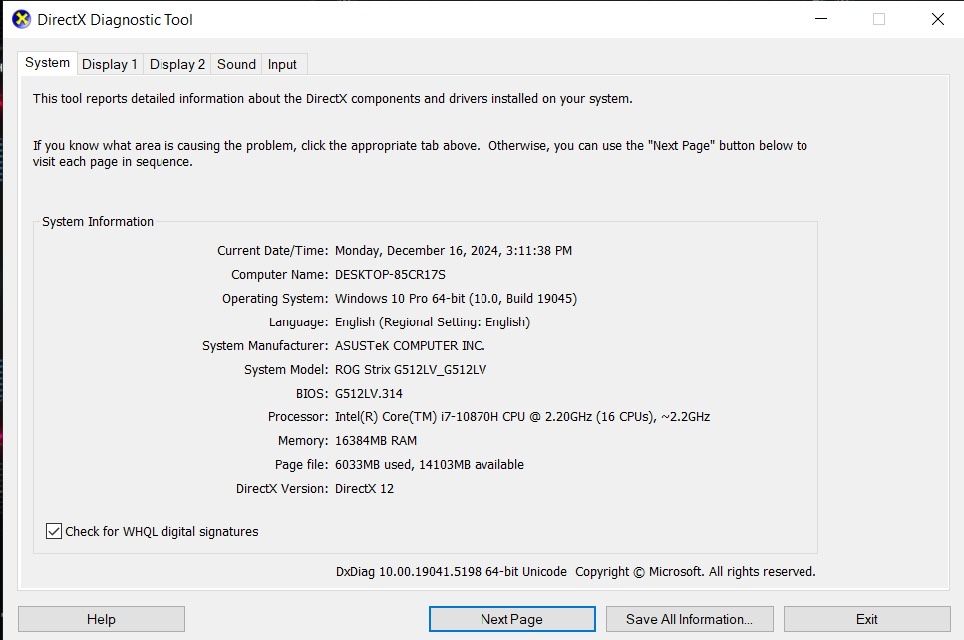
Task: Click Save All Information button
Action: [x=689, y=619]
